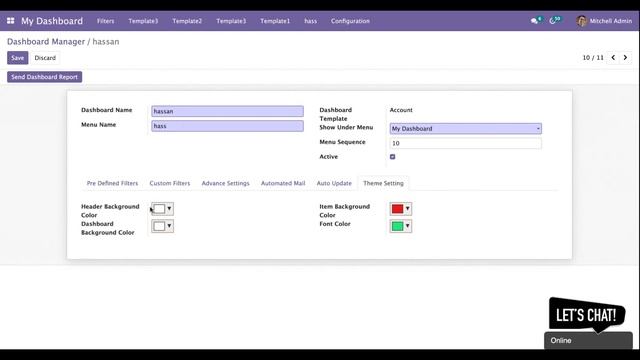Expand Item Background Color picker arrow
Screen dimensions: 640x360
click(407, 209)
